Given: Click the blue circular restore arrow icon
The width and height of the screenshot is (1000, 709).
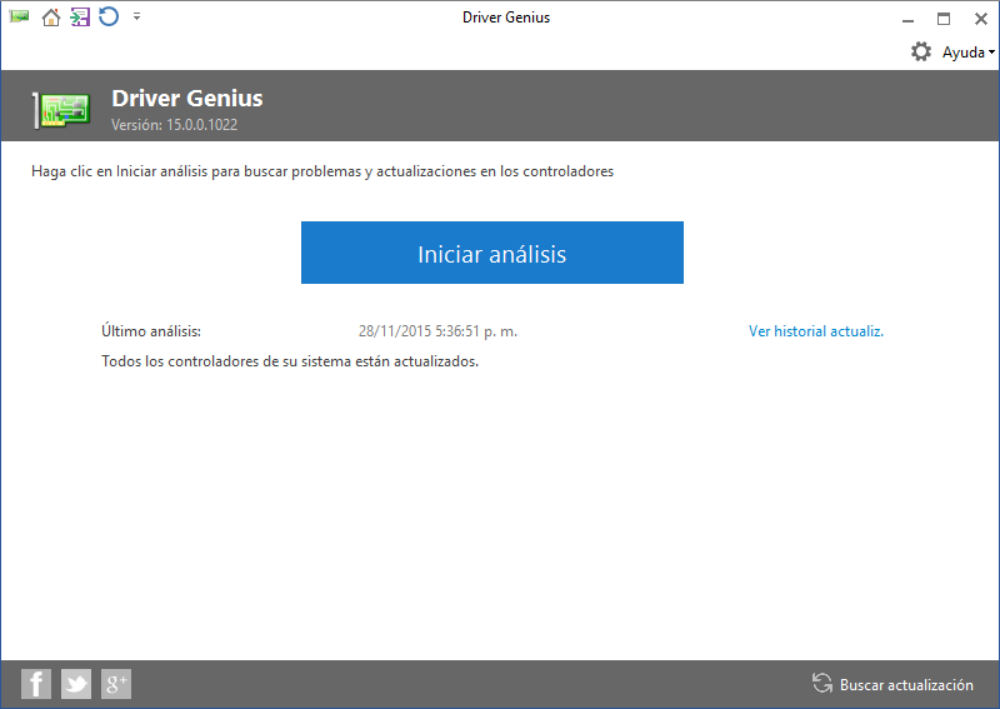Looking at the screenshot, I should point(109,17).
